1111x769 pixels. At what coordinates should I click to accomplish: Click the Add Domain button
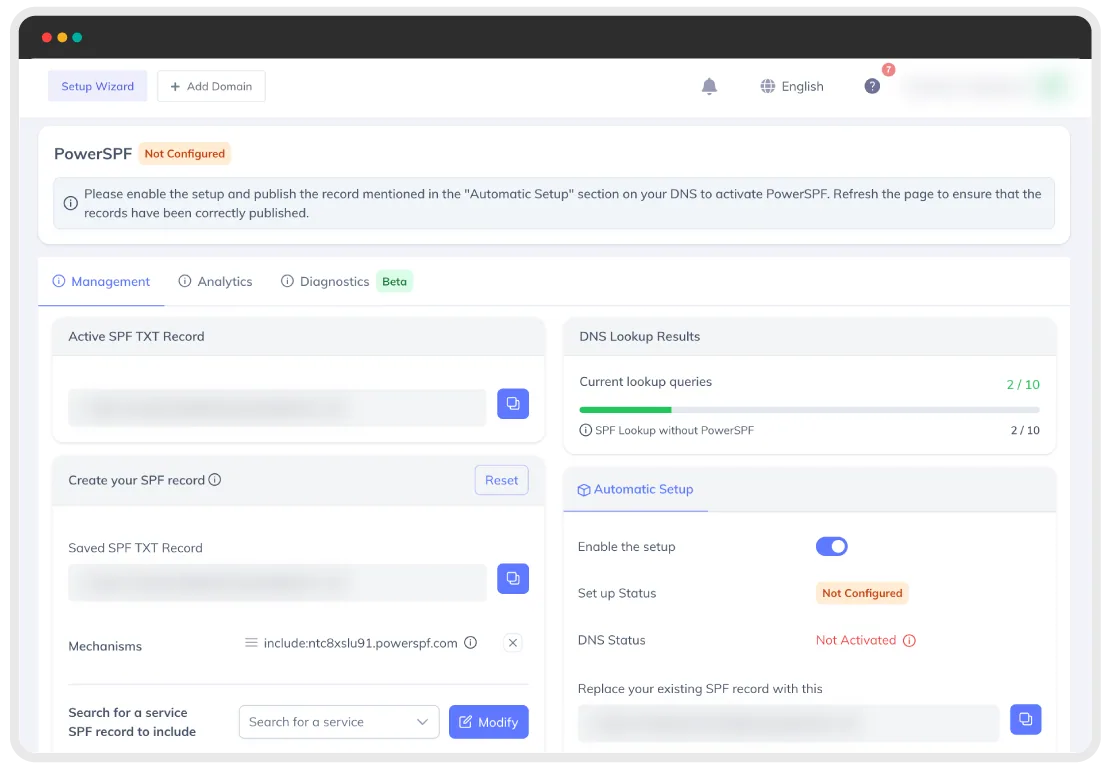[x=211, y=86]
